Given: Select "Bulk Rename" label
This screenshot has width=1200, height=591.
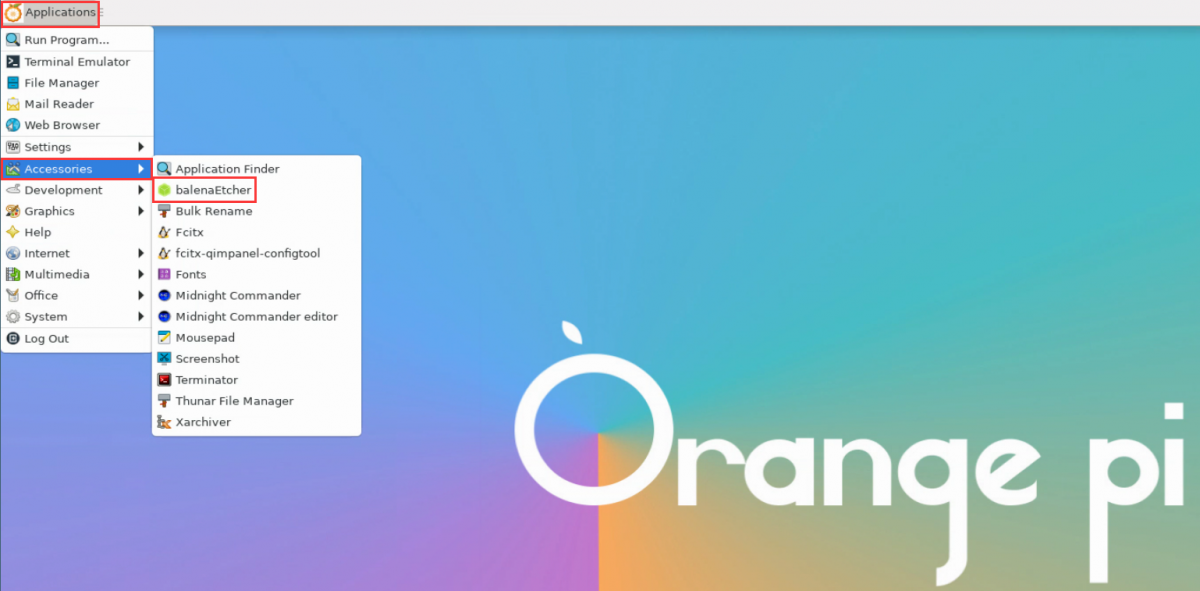Looking at the screenshot, I should (214, 211).
